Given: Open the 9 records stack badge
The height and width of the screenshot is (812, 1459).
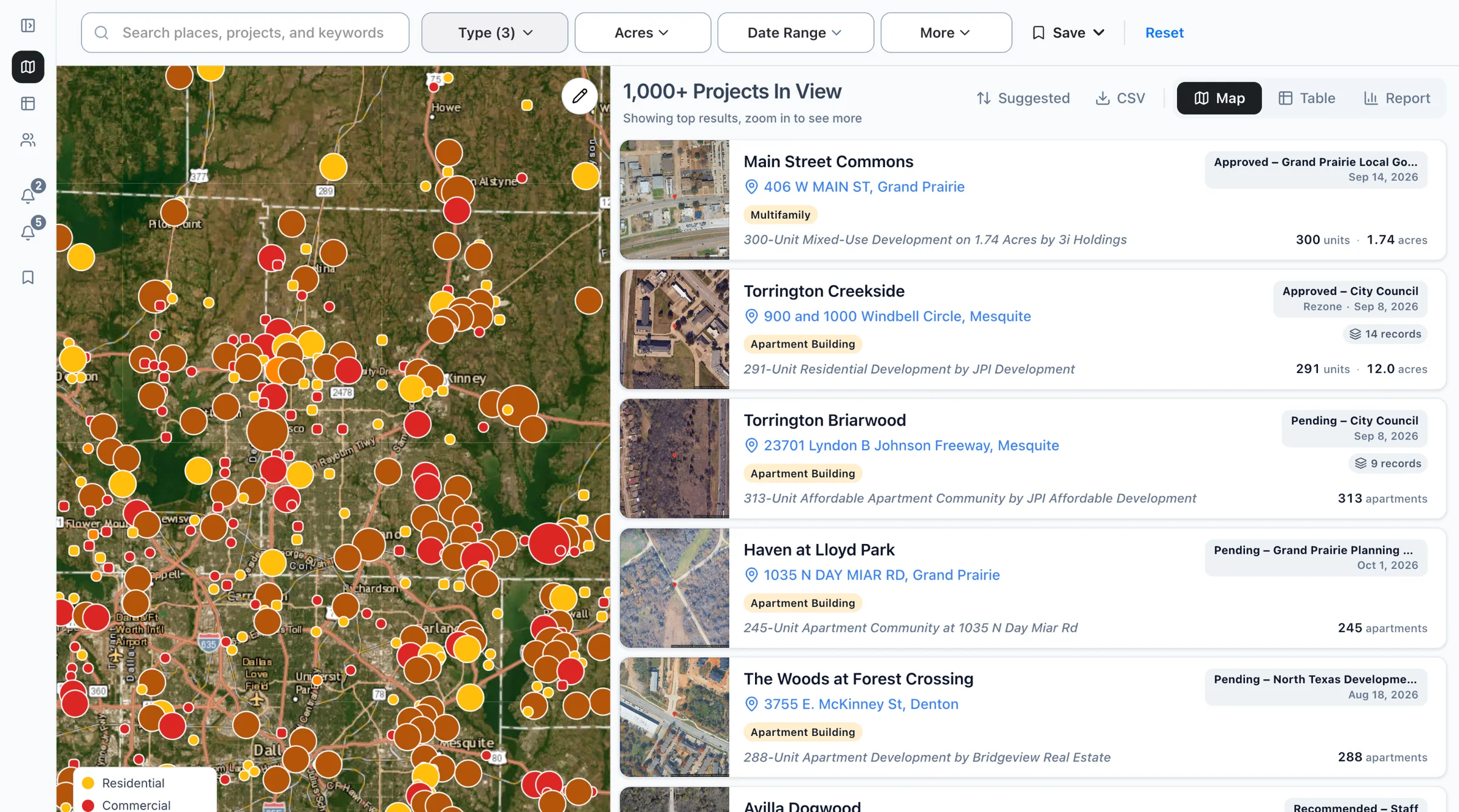Looking at the screenshot, I should pyautogui.click(x=1388, y=464).
